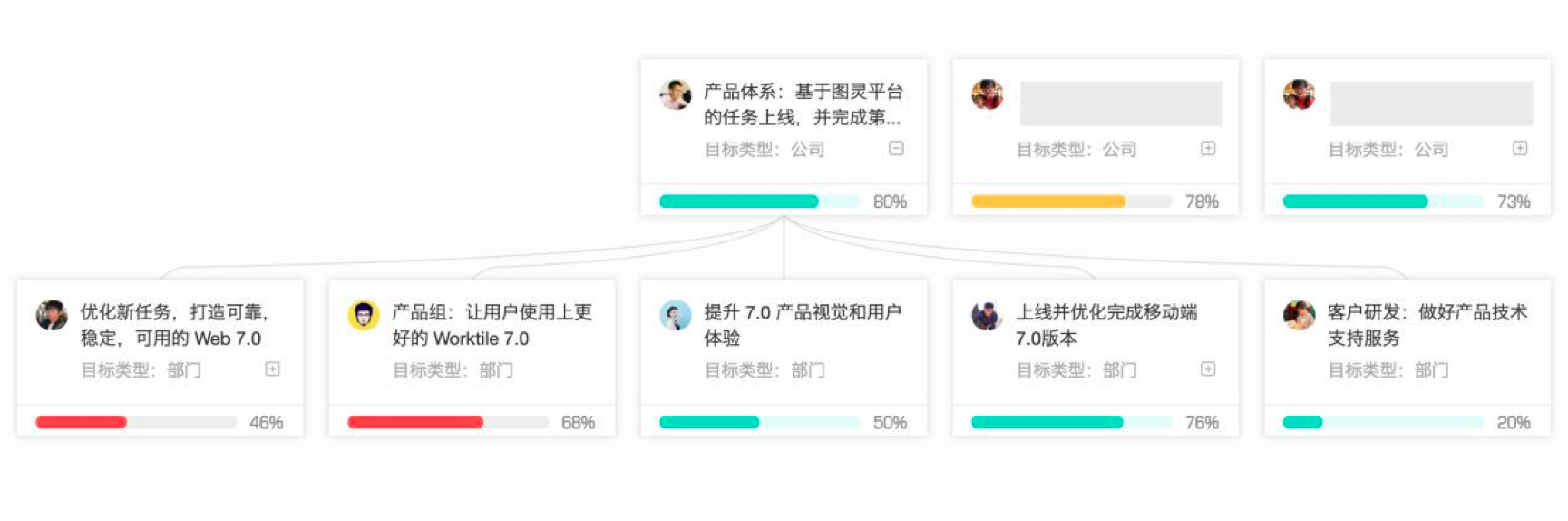Click owner avatar of 客户研发 goal
This screenshot has width=1568, height=521.
tap(1300, 315)
